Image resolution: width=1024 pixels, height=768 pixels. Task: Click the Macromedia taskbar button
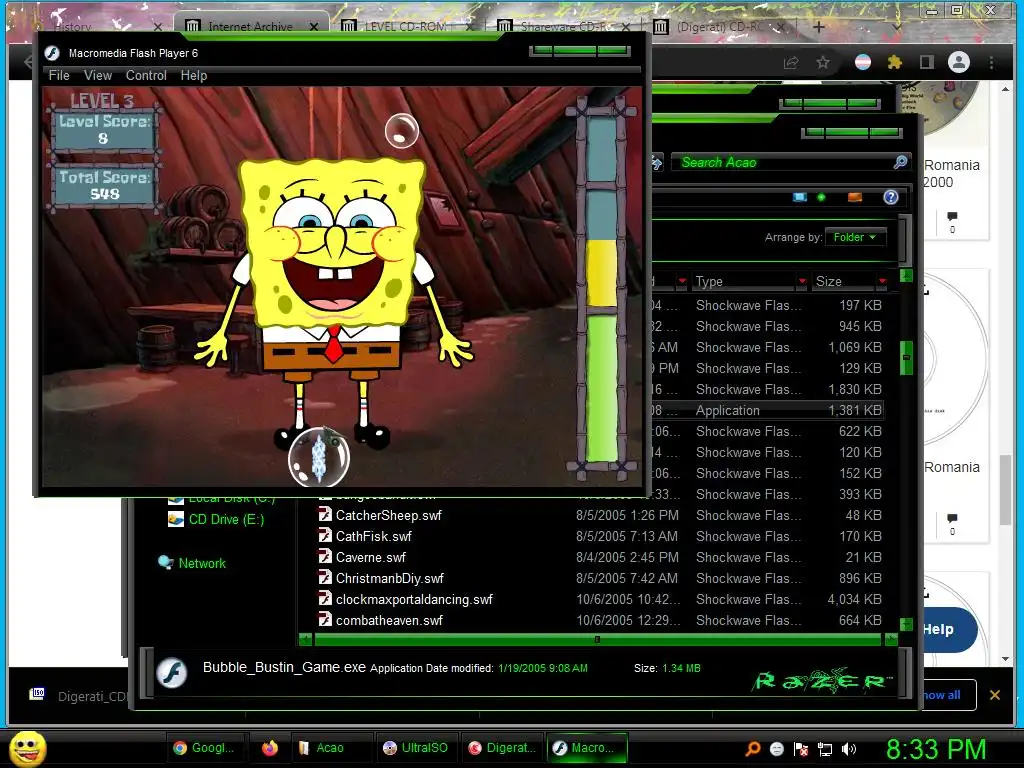pos(586,748)
